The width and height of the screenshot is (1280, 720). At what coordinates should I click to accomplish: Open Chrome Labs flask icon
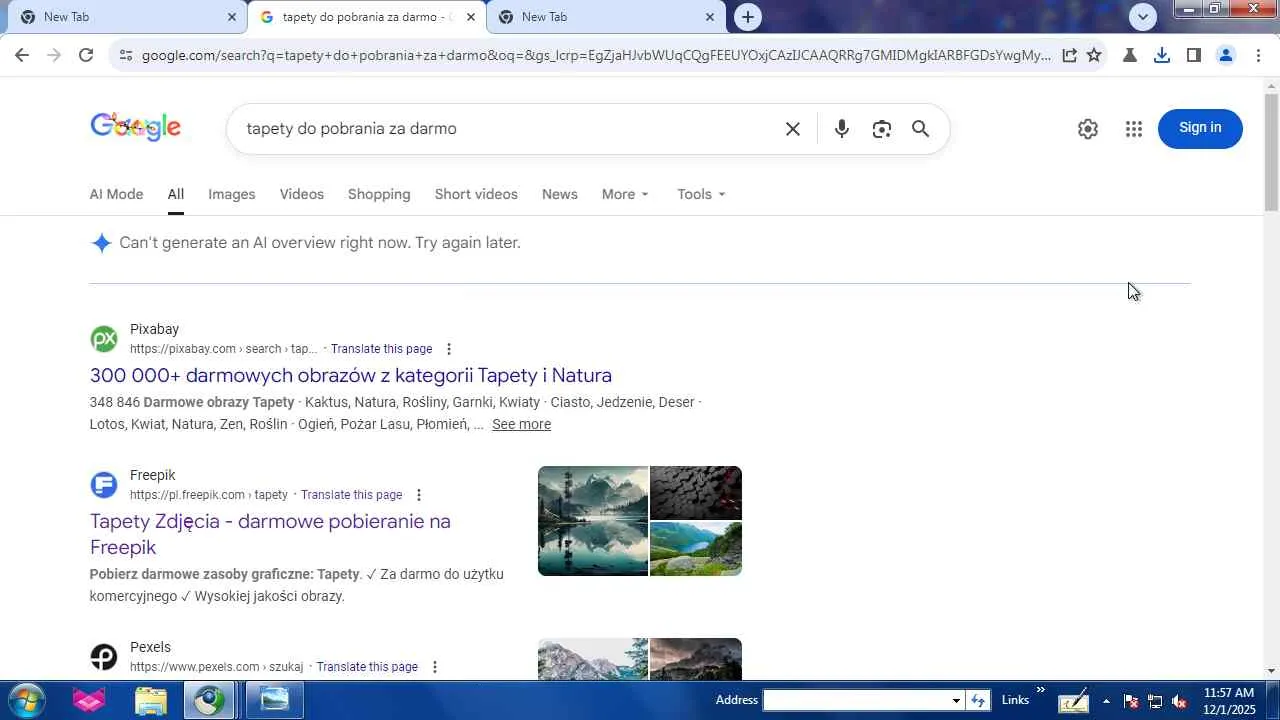coord(1130,55)
